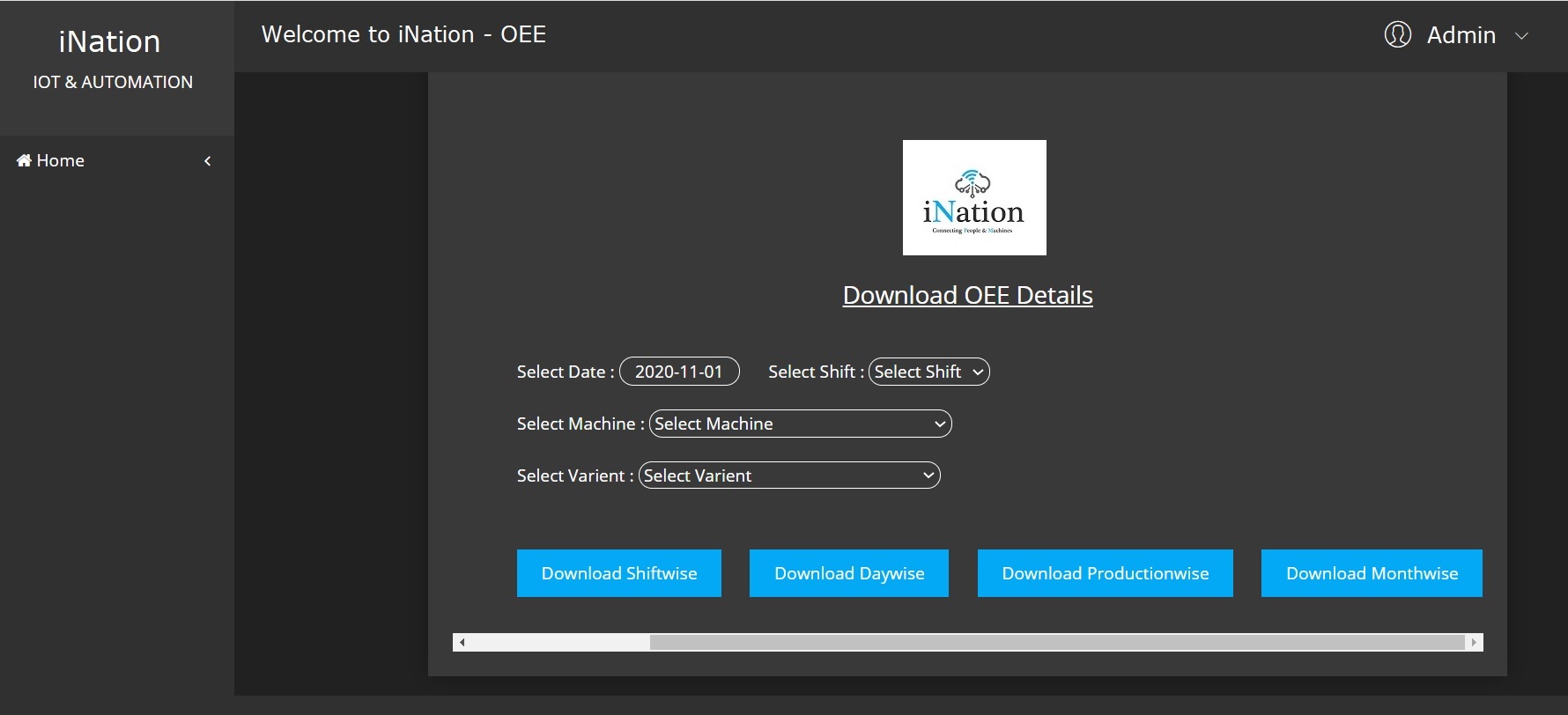Click the horizontal scrollbar left arrow
The width and height of the screenshot is (1568, 715).
(x=462, y=642)
